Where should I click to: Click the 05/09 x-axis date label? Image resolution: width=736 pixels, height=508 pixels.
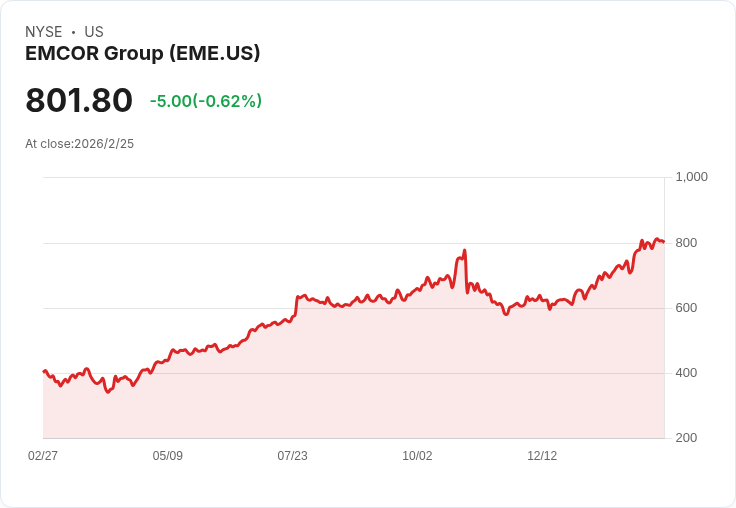pos(168,455)
